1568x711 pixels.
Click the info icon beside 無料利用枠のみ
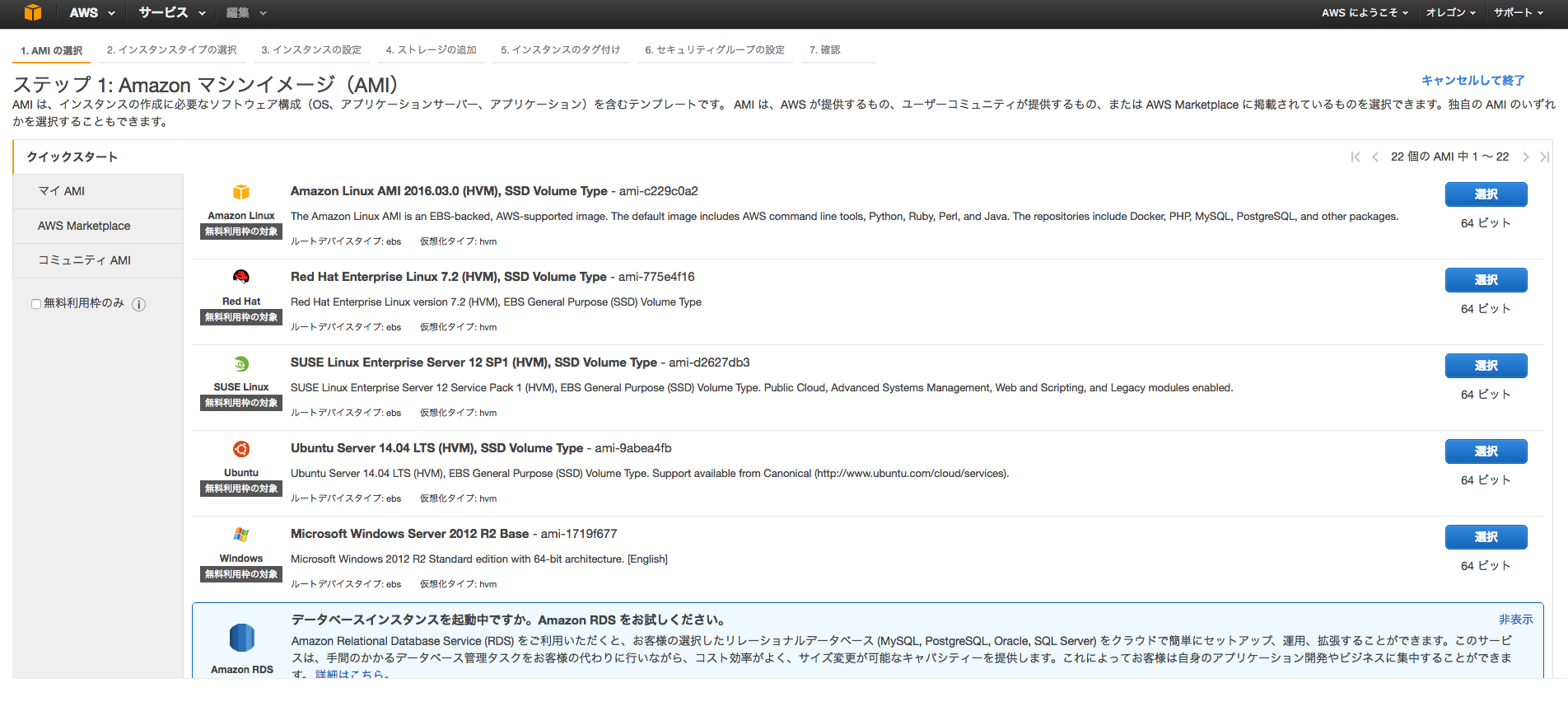[x=139, y=304]
